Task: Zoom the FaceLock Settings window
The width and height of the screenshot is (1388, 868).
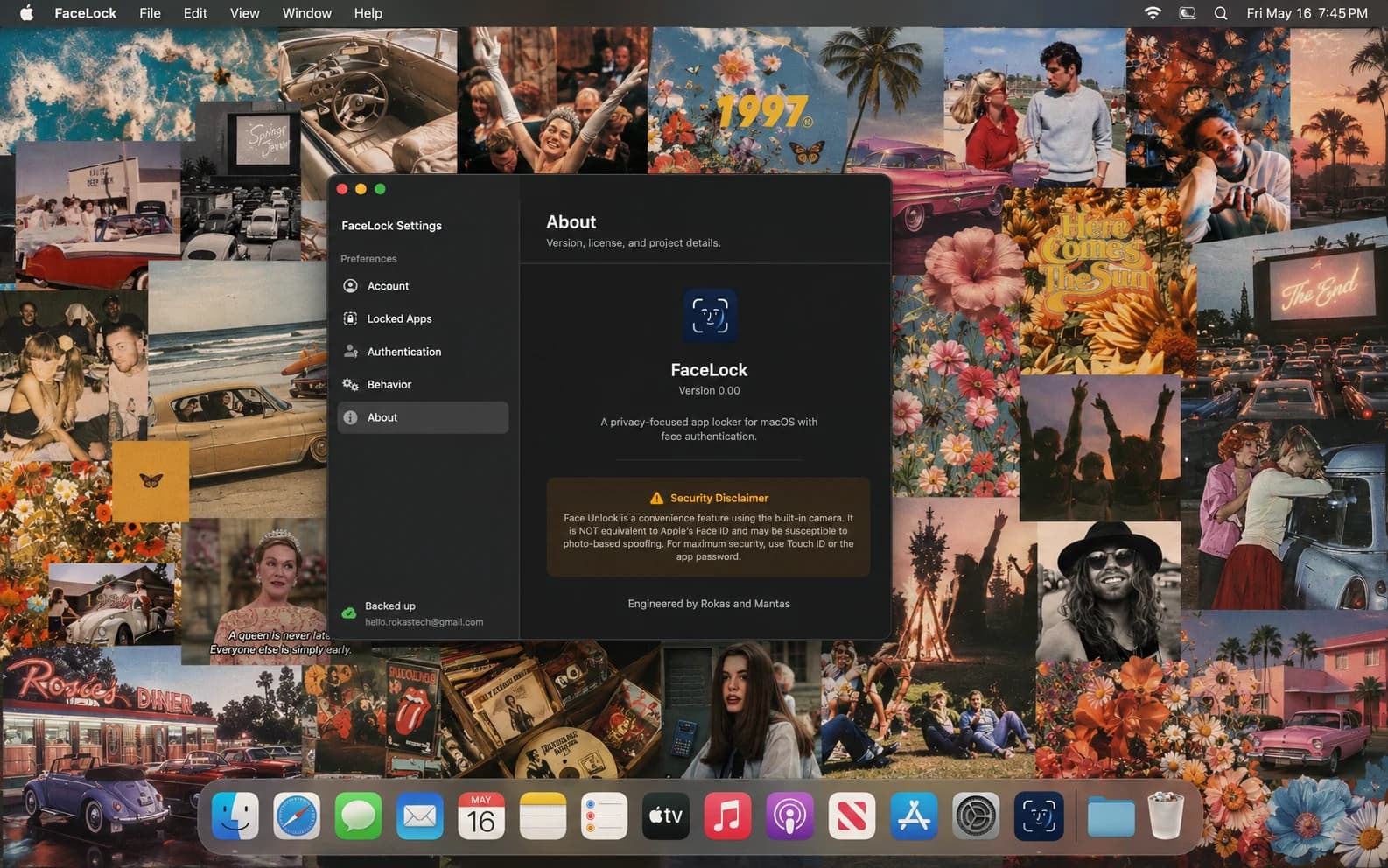Action: pyautogui.click(x=380, y=189)
